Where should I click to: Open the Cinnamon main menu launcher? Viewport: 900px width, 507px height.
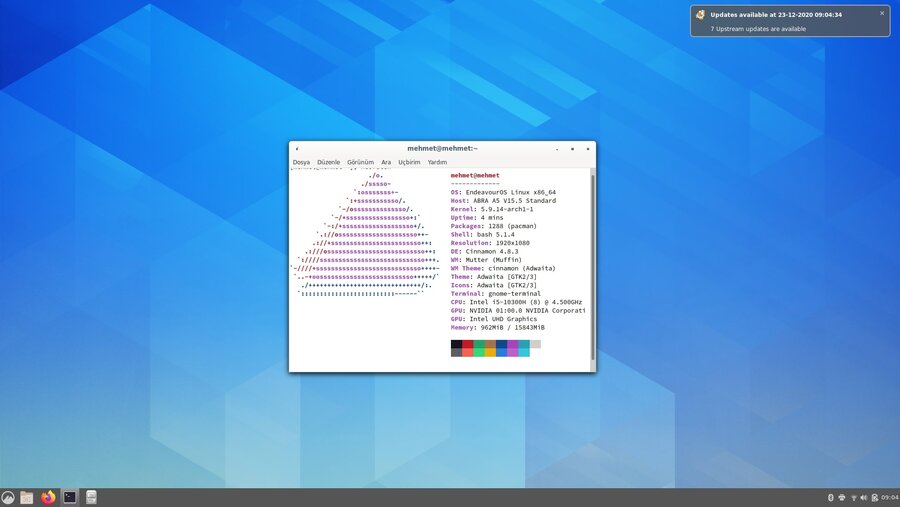point(8,497)
